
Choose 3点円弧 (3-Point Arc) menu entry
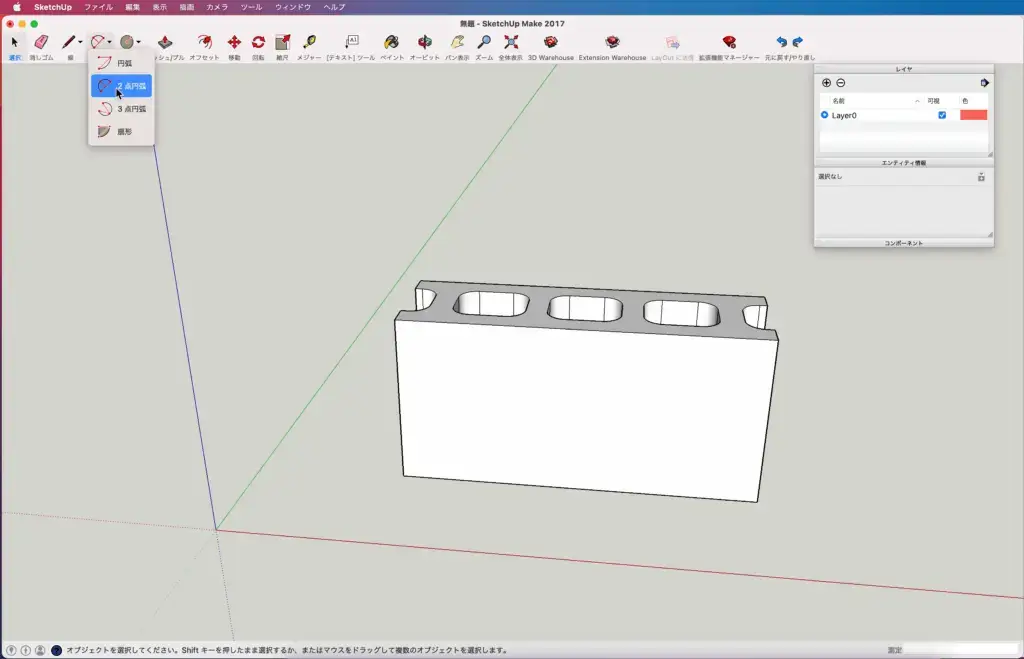[121, 109]
